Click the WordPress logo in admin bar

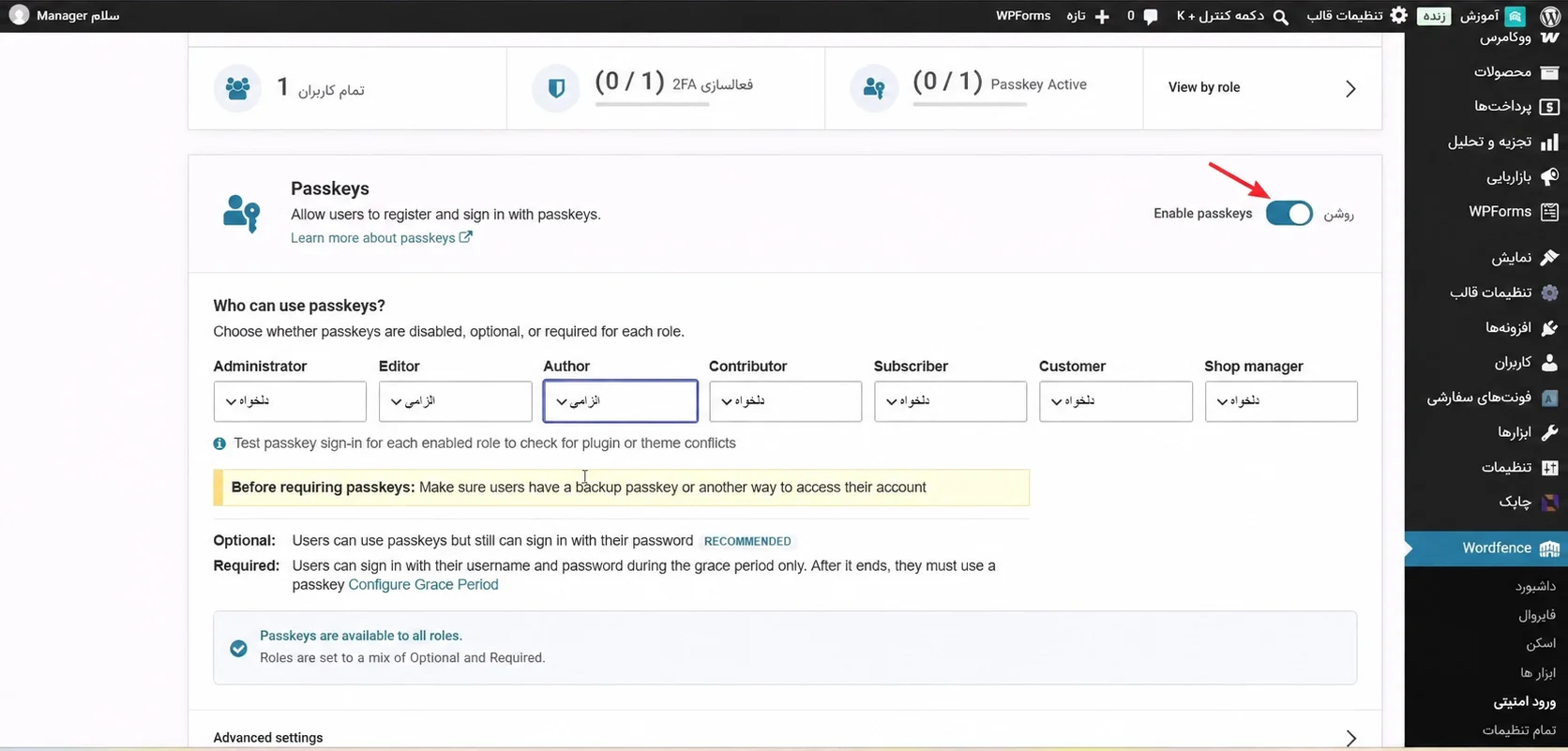(1549, 16)
